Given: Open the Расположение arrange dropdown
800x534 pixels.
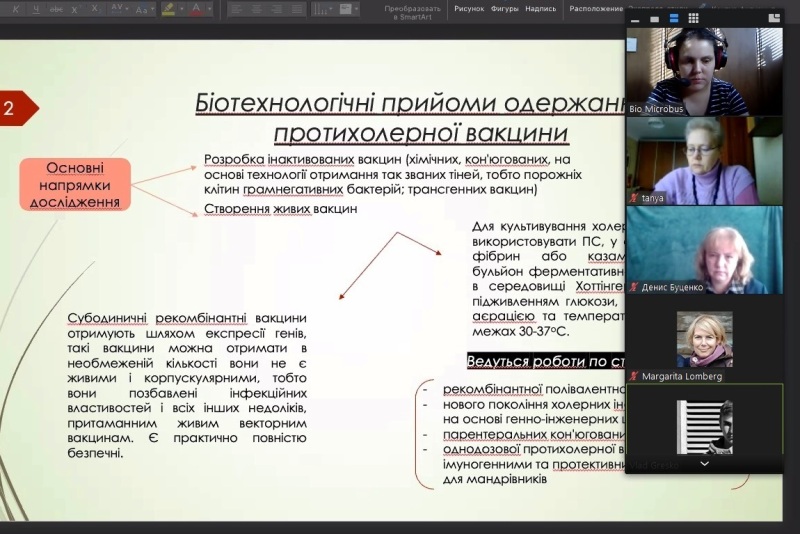Looking at the screenshot, I should pos(596,8).
